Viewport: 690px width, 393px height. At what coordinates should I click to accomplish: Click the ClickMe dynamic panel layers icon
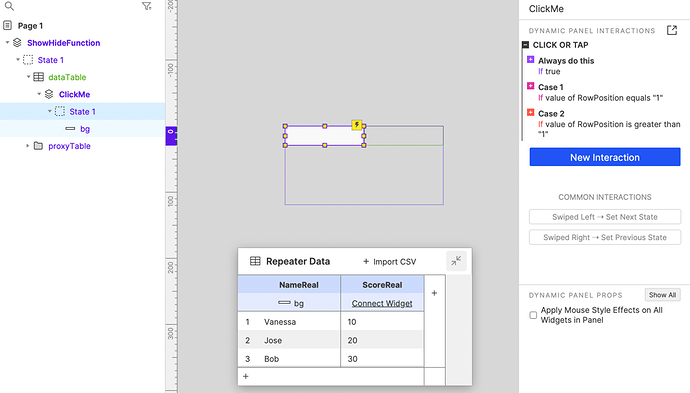coord(49,94)
